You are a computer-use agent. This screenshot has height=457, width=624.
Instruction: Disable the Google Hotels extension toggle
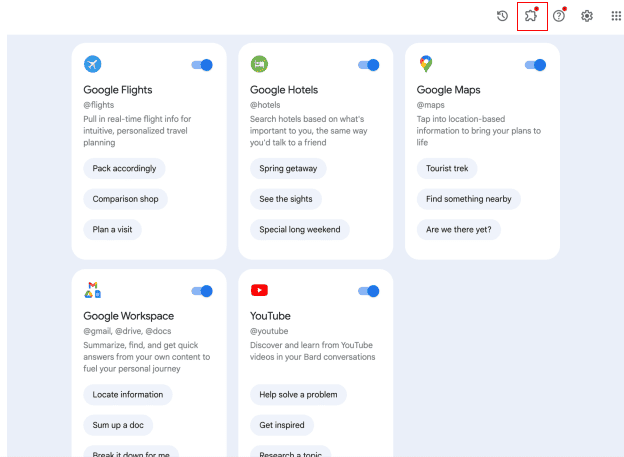369,65
